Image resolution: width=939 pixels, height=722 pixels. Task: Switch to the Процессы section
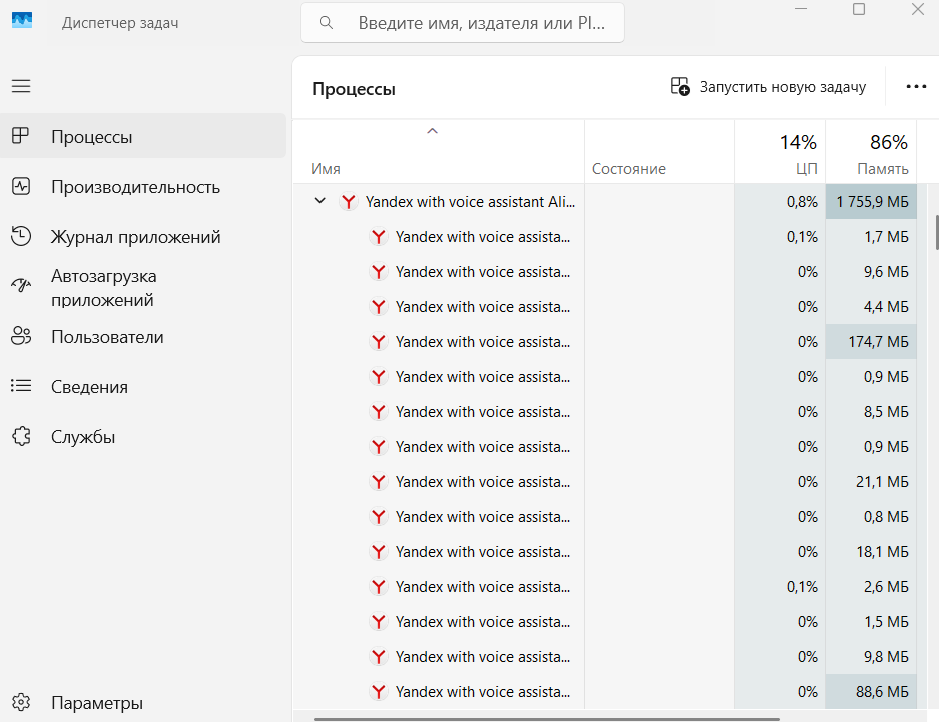click(143, 136)
